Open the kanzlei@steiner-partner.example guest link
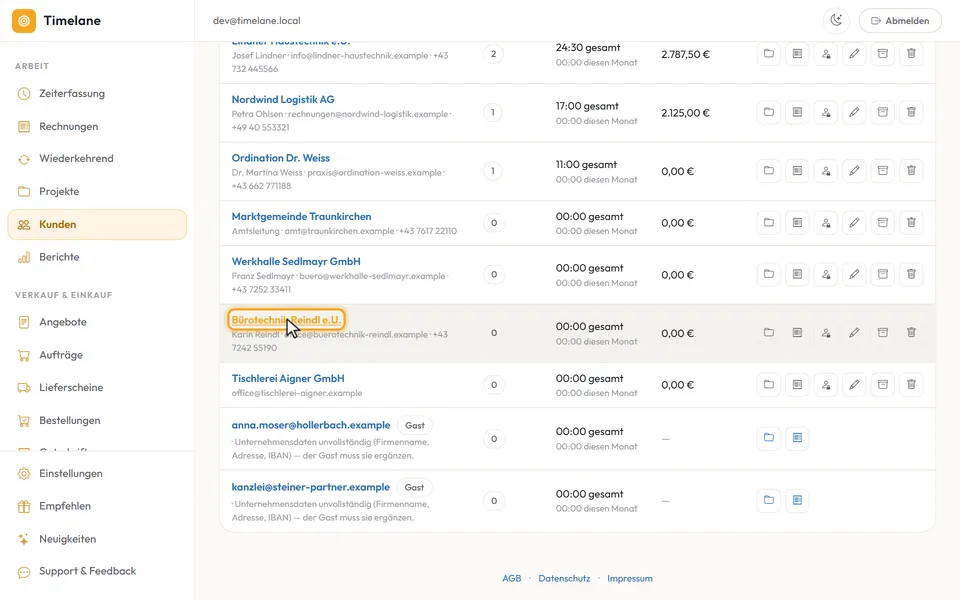This screenshot has width=960, height=600. 310,487
